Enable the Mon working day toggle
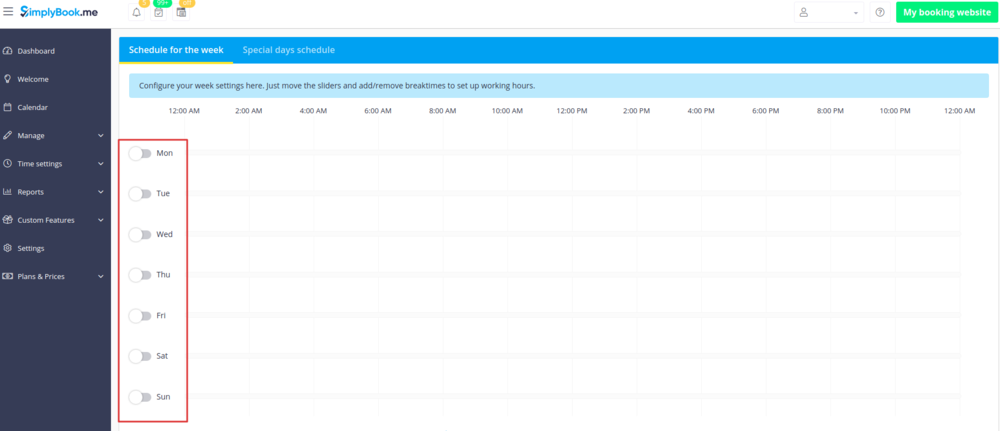The height and width of the screenshot is (431, 1000). point(140,153)
